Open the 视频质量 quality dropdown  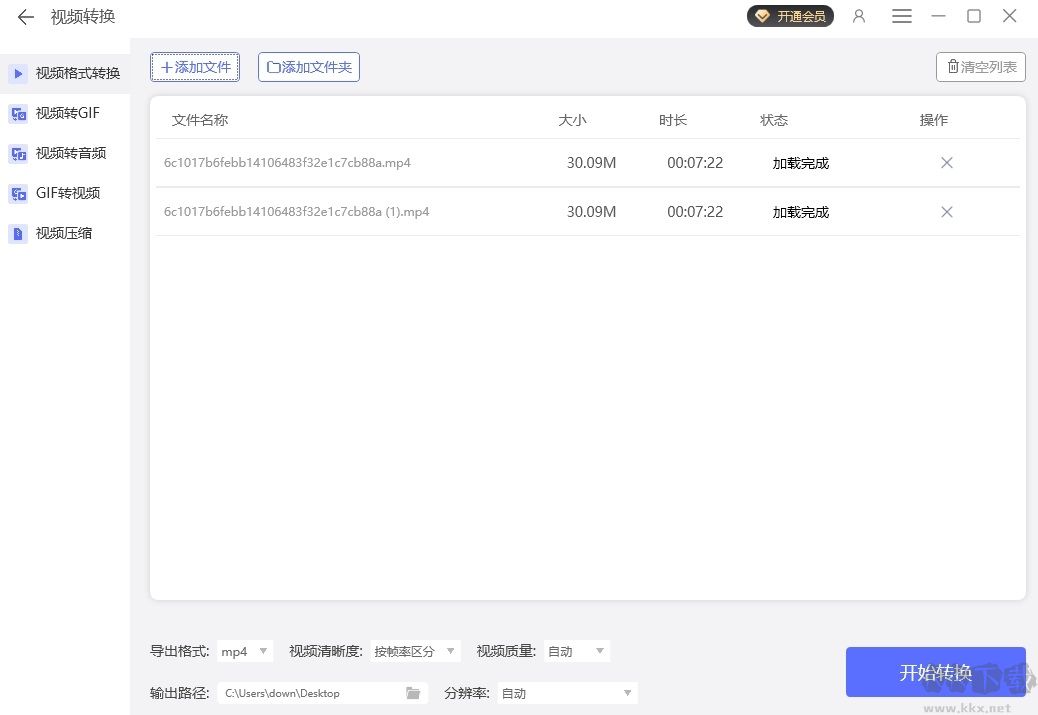[576, 651]
